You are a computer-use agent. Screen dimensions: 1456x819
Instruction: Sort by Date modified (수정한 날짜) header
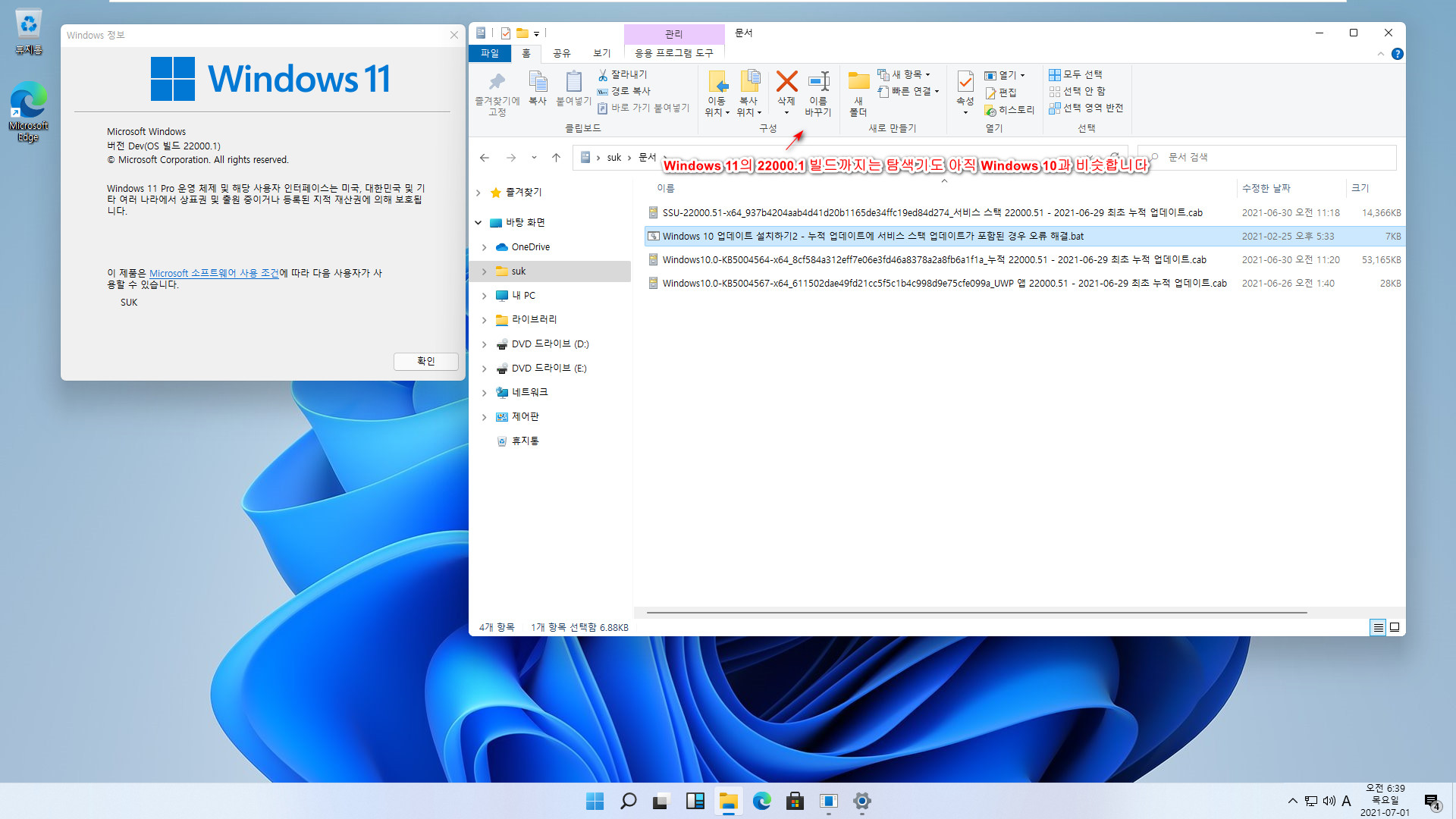point(1291,188)
